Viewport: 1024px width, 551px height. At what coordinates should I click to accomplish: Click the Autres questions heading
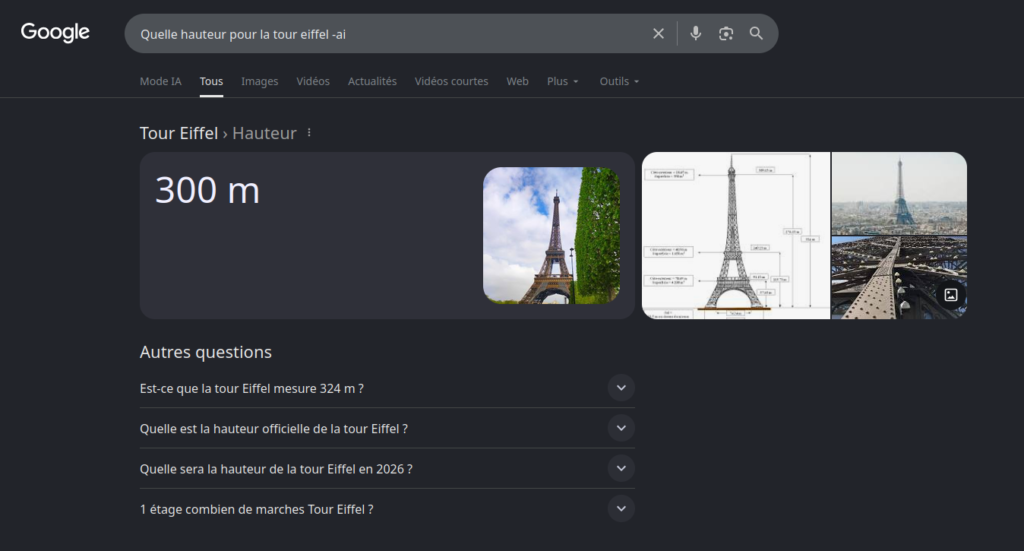tap(206, 352)
